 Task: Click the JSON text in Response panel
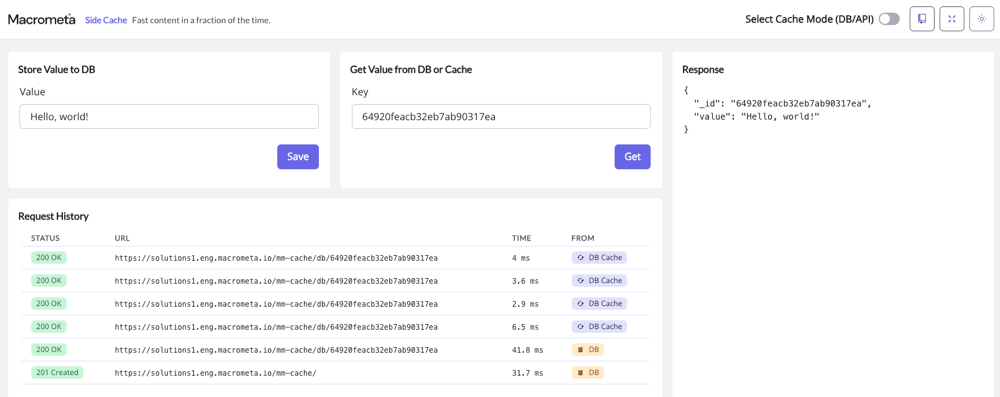coord(777,110)
